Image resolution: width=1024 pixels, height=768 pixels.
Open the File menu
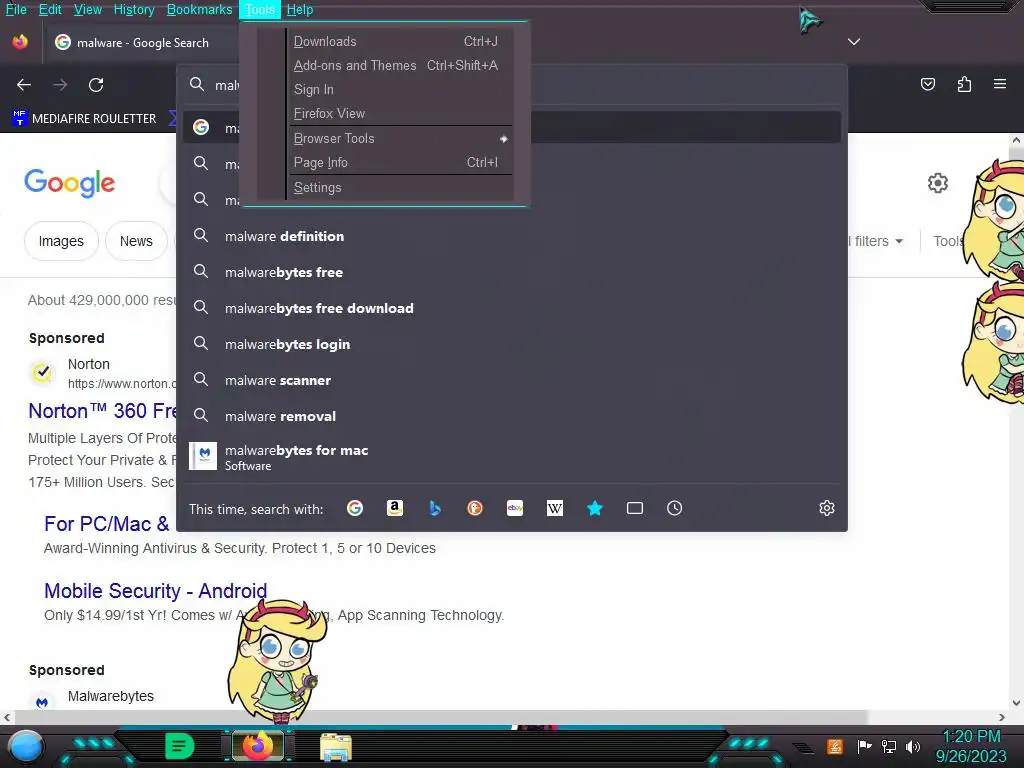(16, 9)
